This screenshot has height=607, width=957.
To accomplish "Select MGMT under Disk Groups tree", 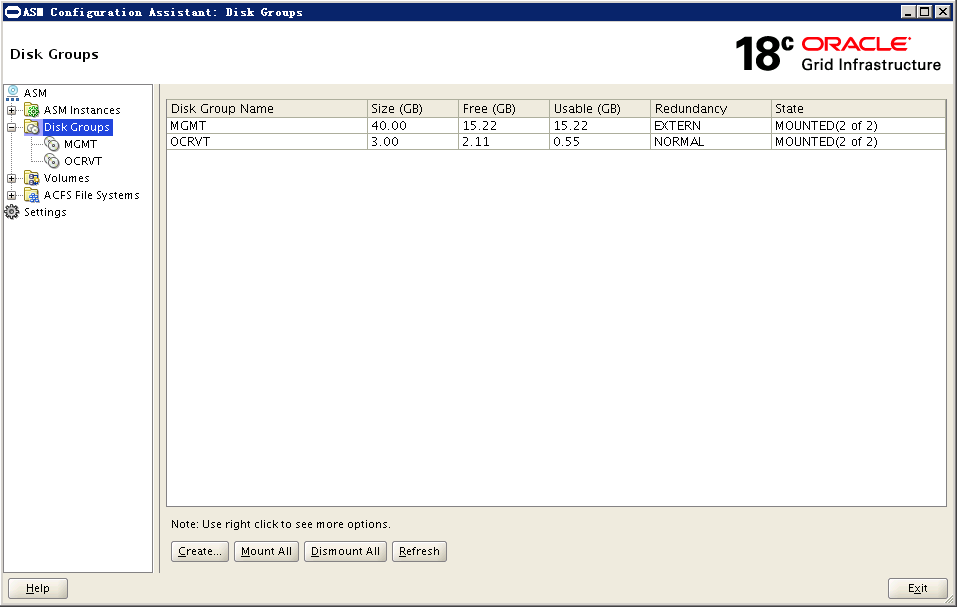I will pos(80,145).
